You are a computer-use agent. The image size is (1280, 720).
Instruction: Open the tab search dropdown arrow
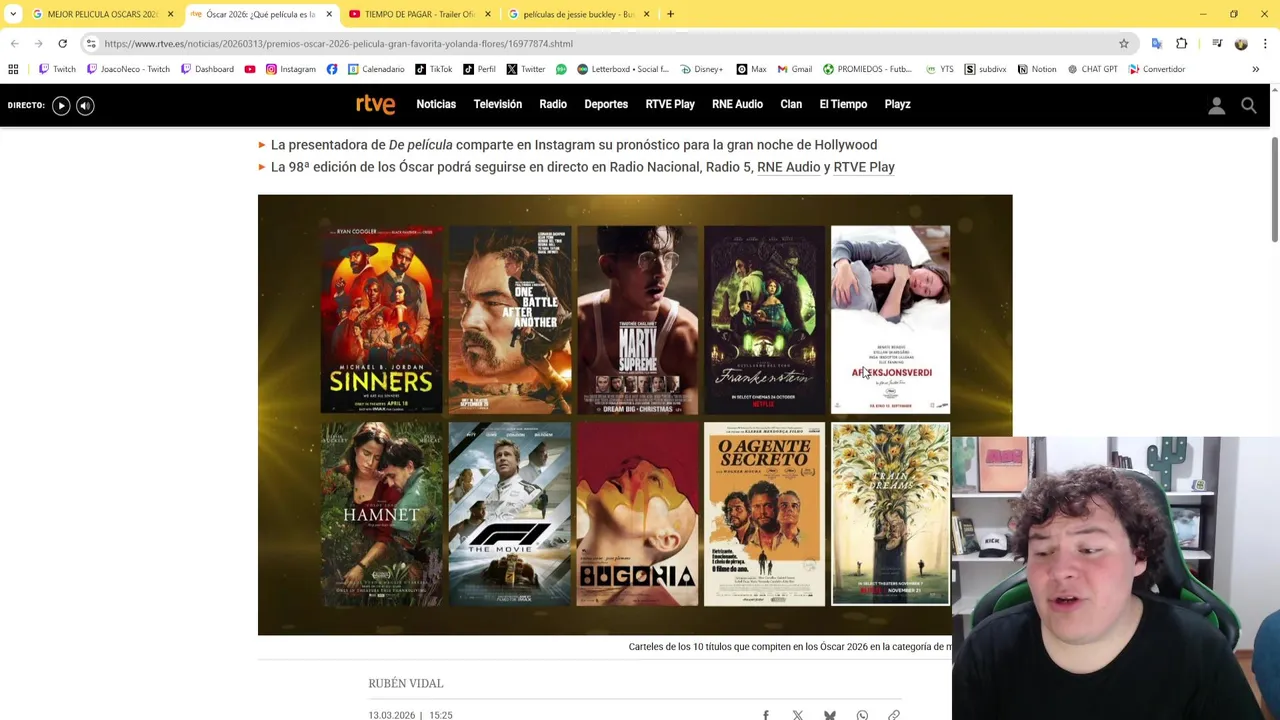click(x=13, y=14)
